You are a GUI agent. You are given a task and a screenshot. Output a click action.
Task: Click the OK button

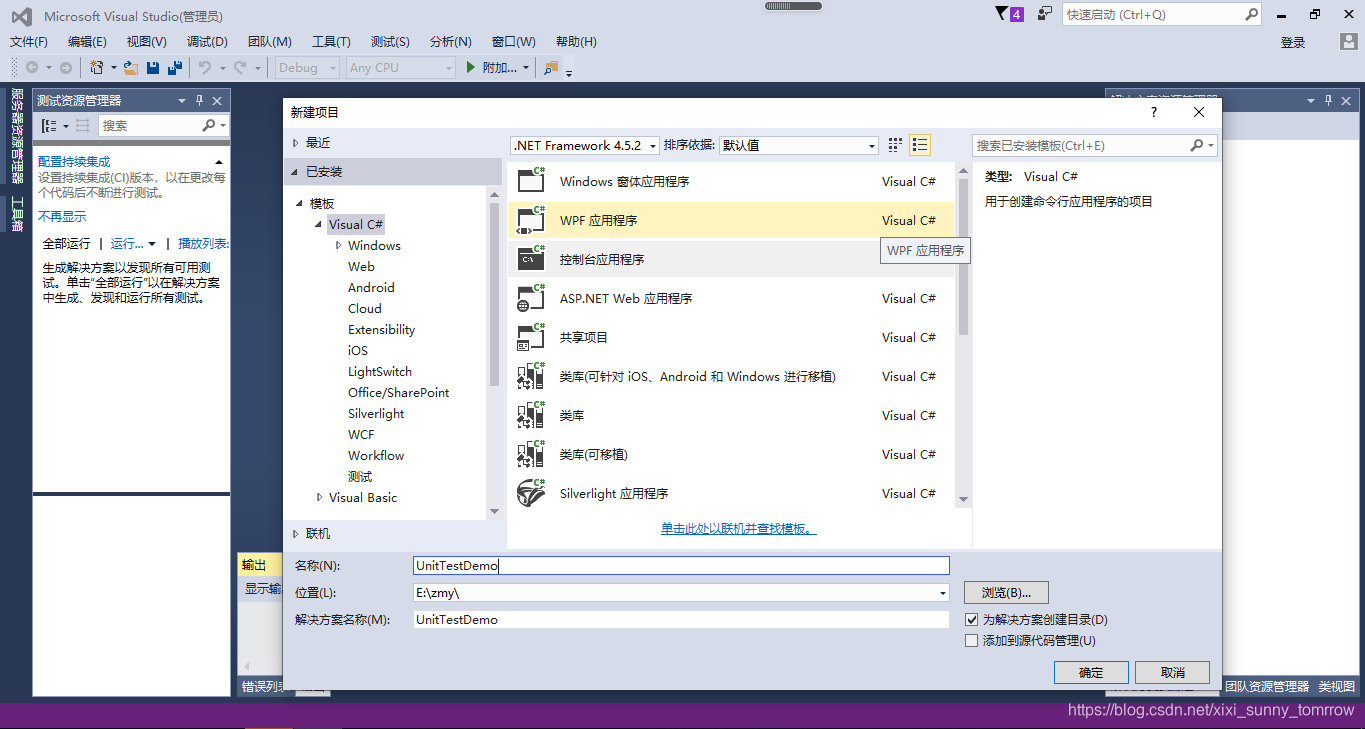pos(1091,672)
